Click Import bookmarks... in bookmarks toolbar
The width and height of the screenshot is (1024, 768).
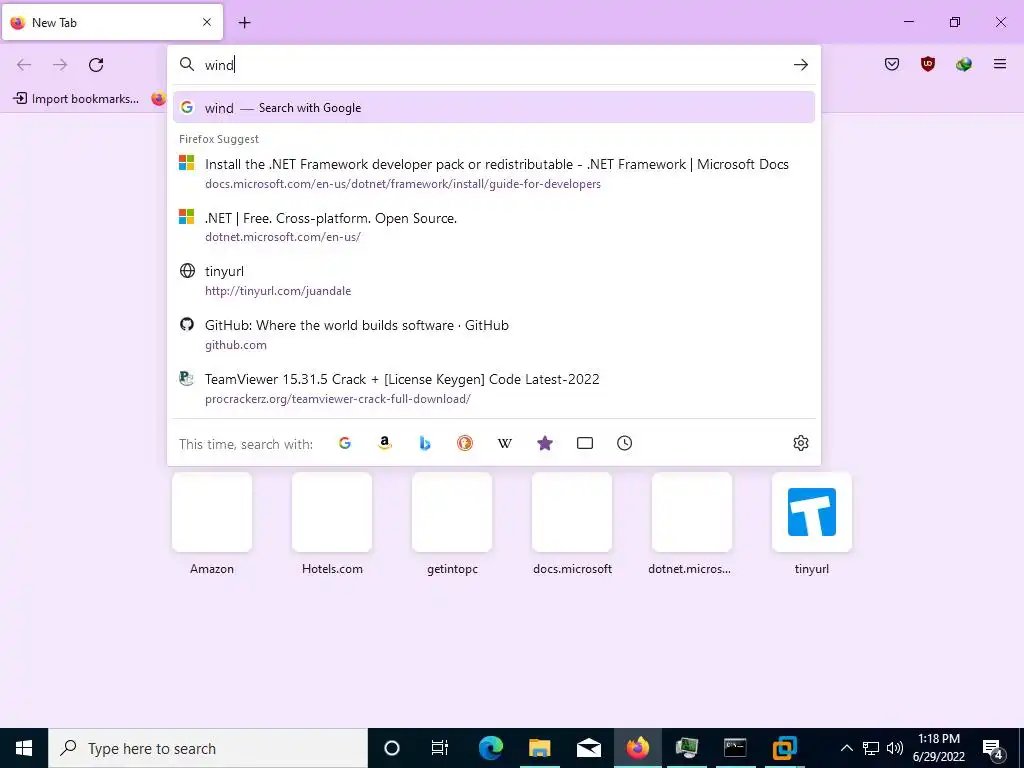tap(76, 99)
